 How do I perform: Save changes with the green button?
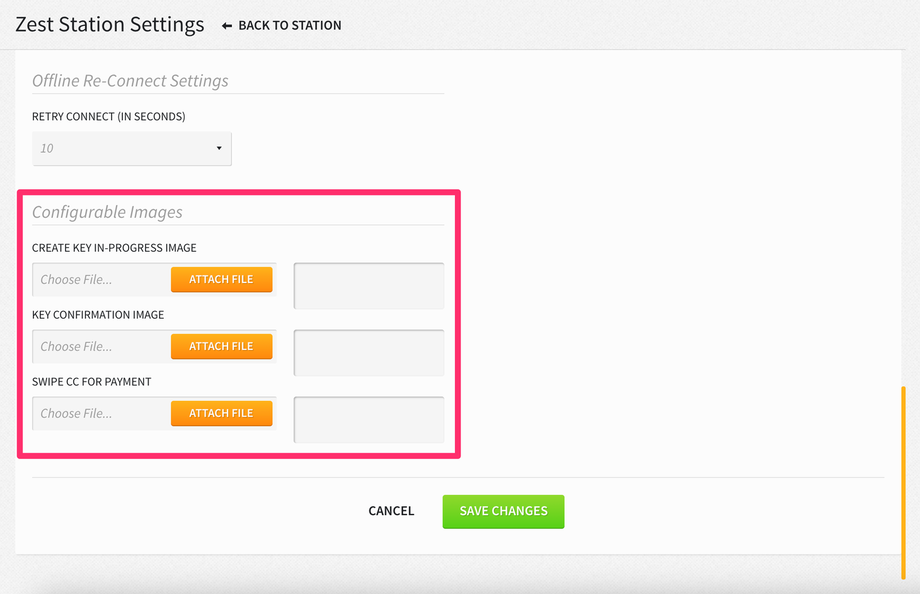[503, 511]
